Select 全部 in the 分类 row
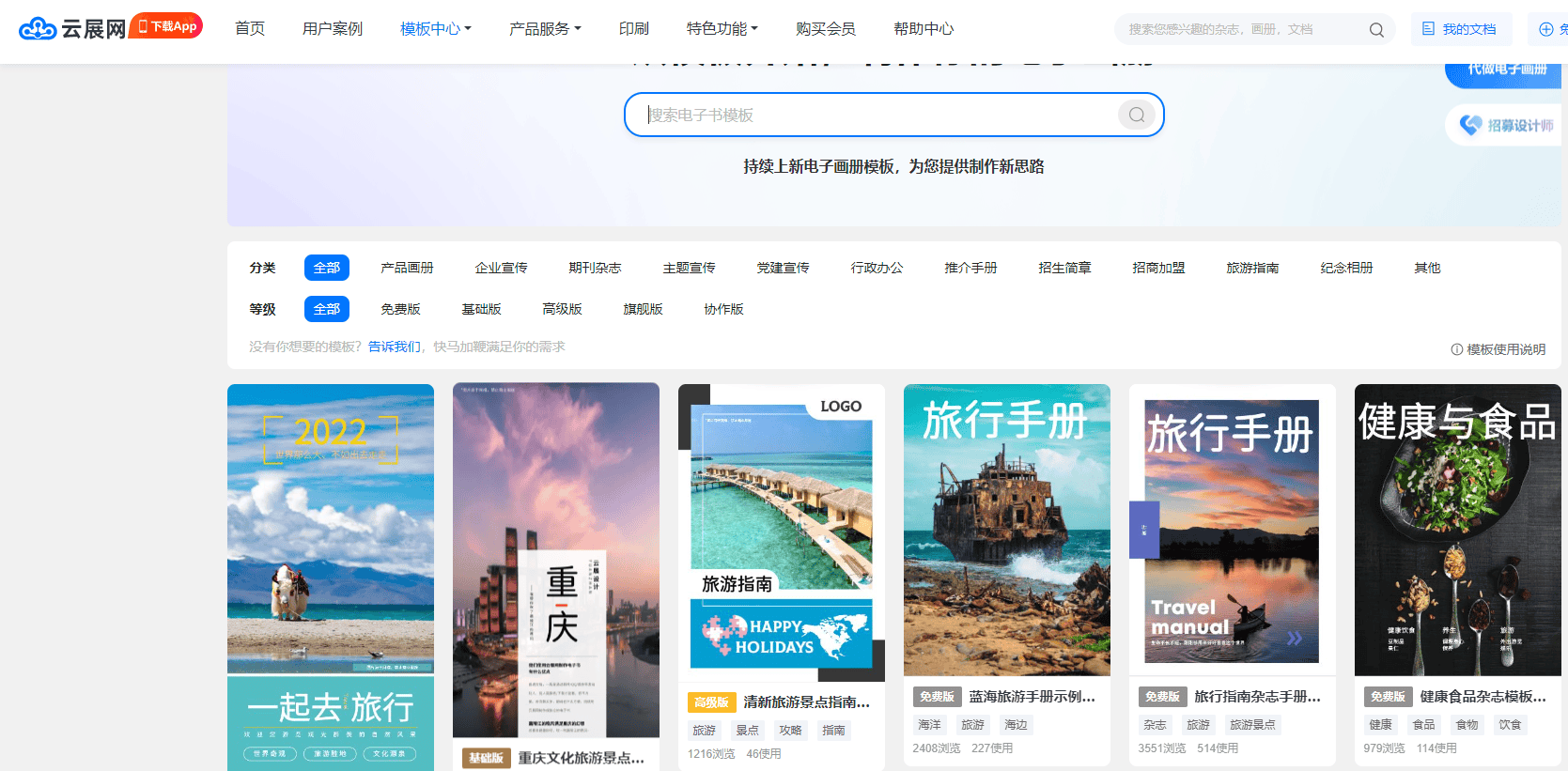The width and height of the screenshot is (1568, 771). click(327, 268)
